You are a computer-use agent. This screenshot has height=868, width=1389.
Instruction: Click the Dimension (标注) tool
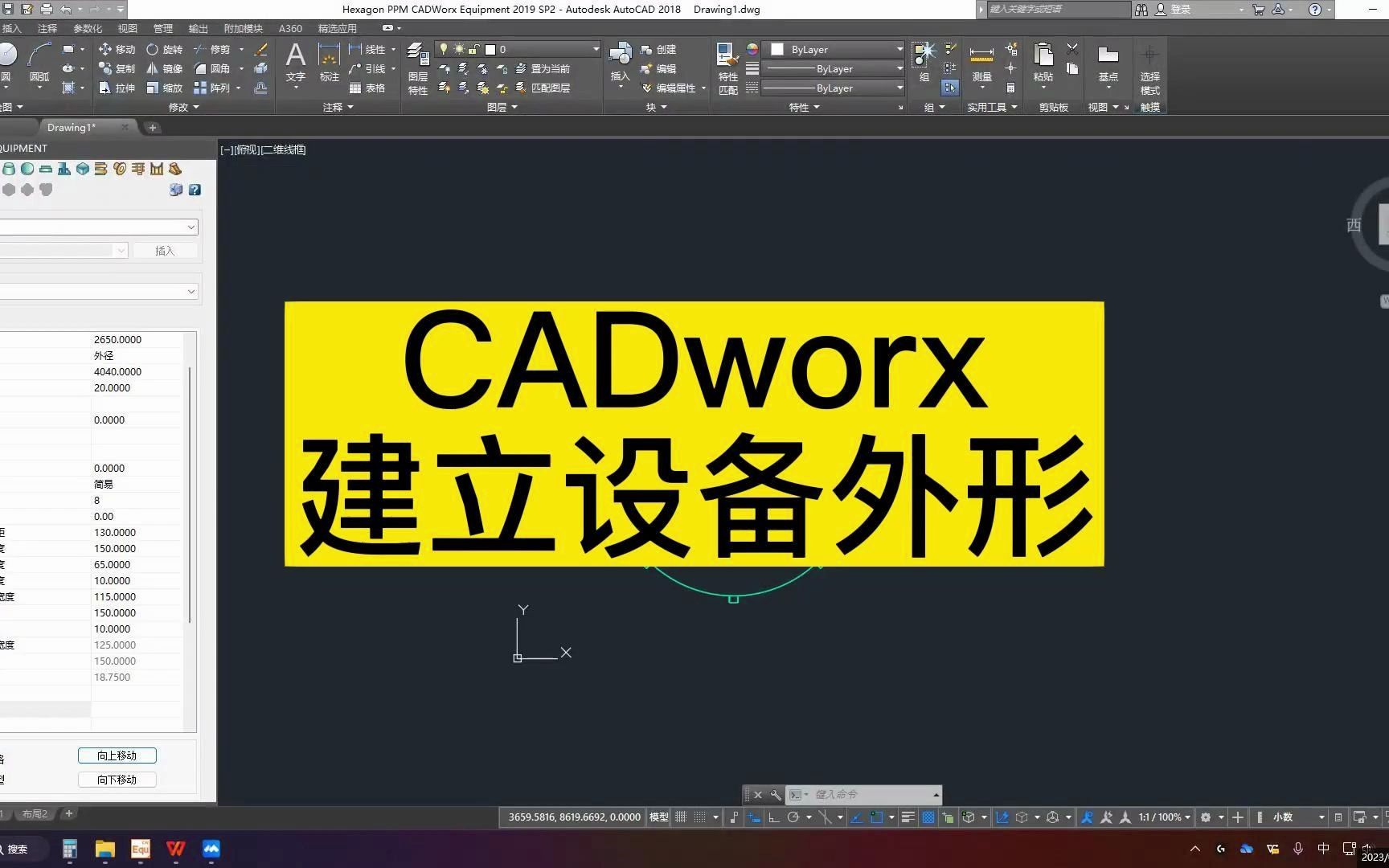329,62
